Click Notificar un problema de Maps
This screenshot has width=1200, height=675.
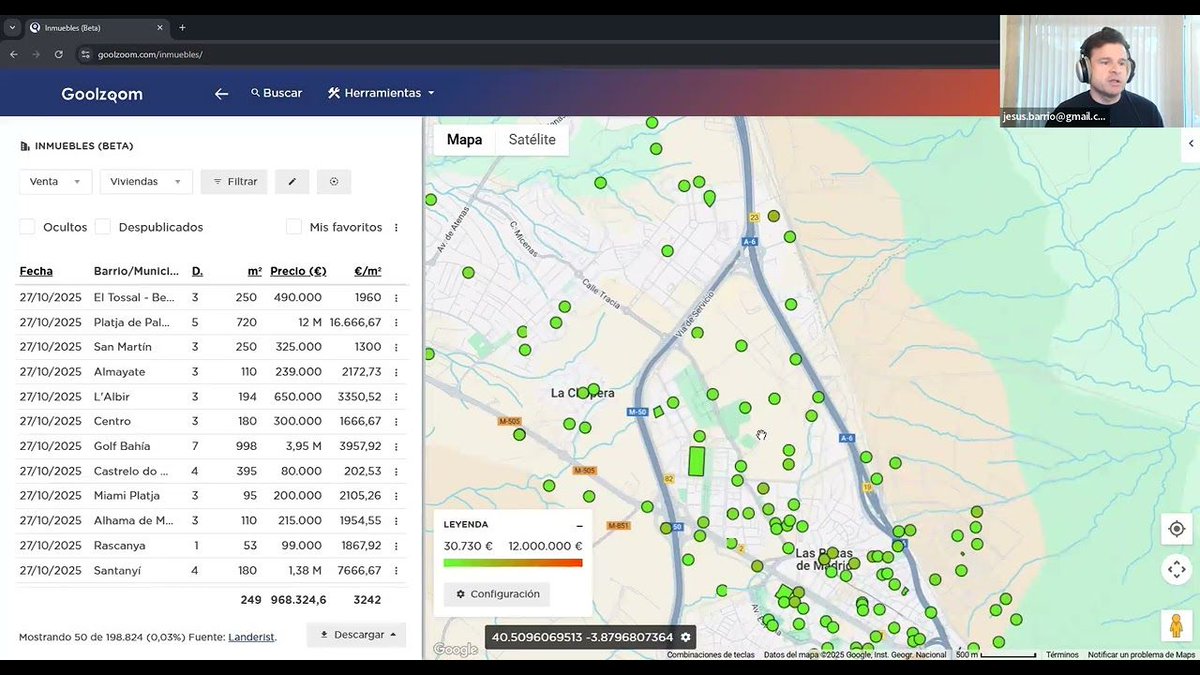[x=1141, y=655]
